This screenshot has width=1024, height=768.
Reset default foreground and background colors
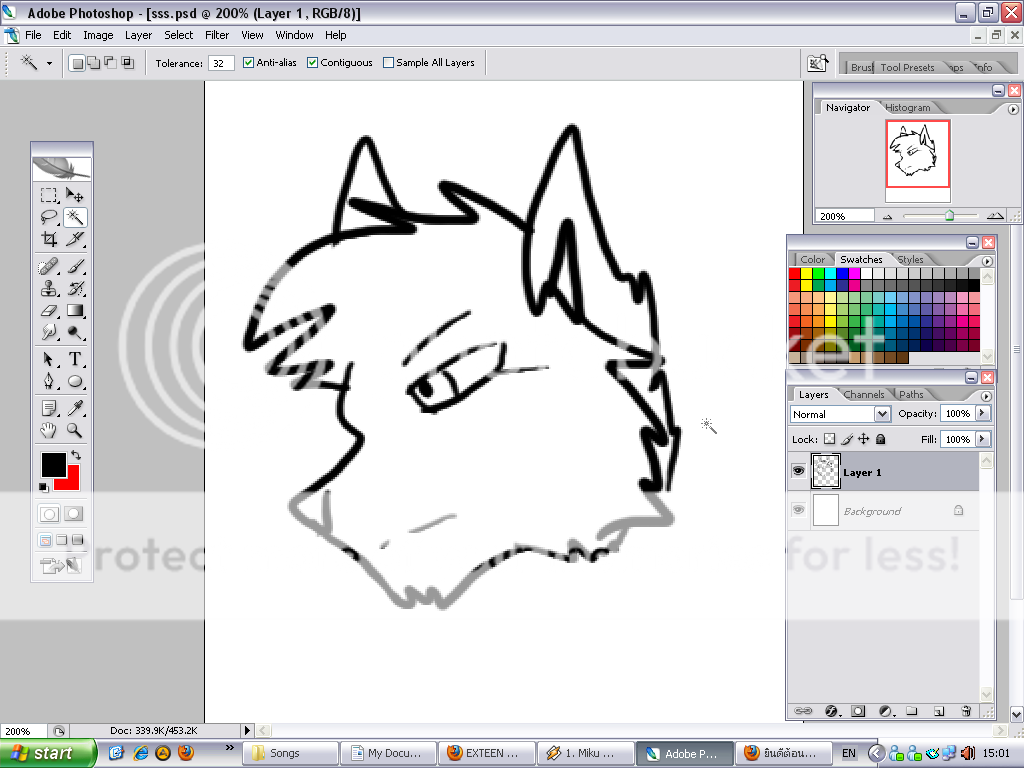coord(43,487)
